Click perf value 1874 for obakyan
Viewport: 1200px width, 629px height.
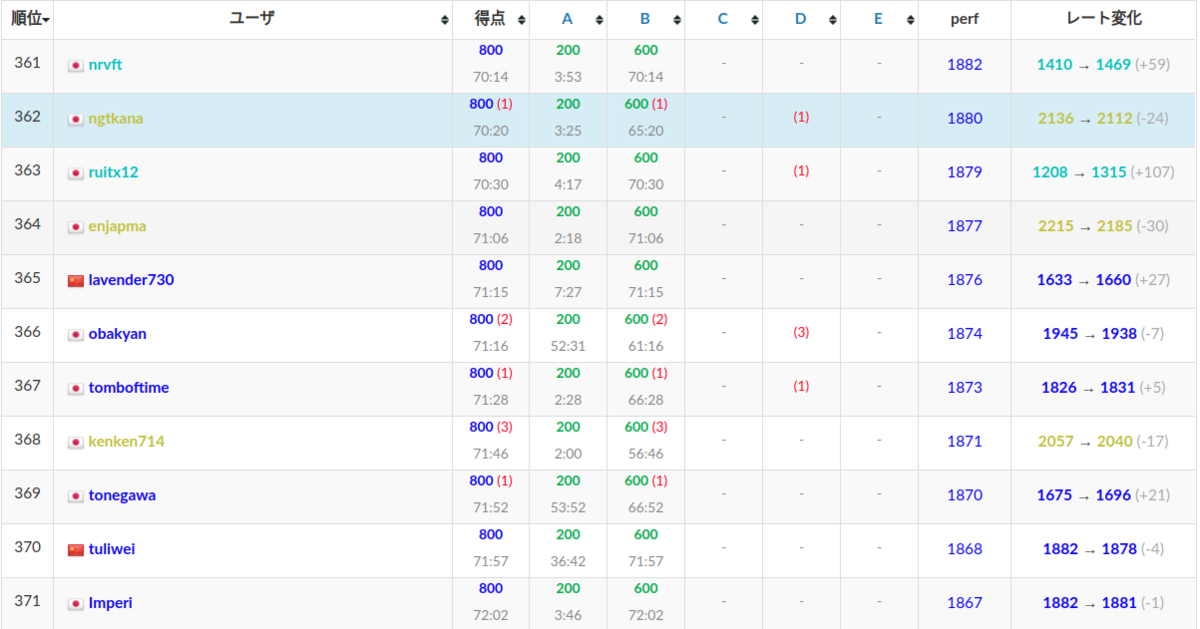964,334
